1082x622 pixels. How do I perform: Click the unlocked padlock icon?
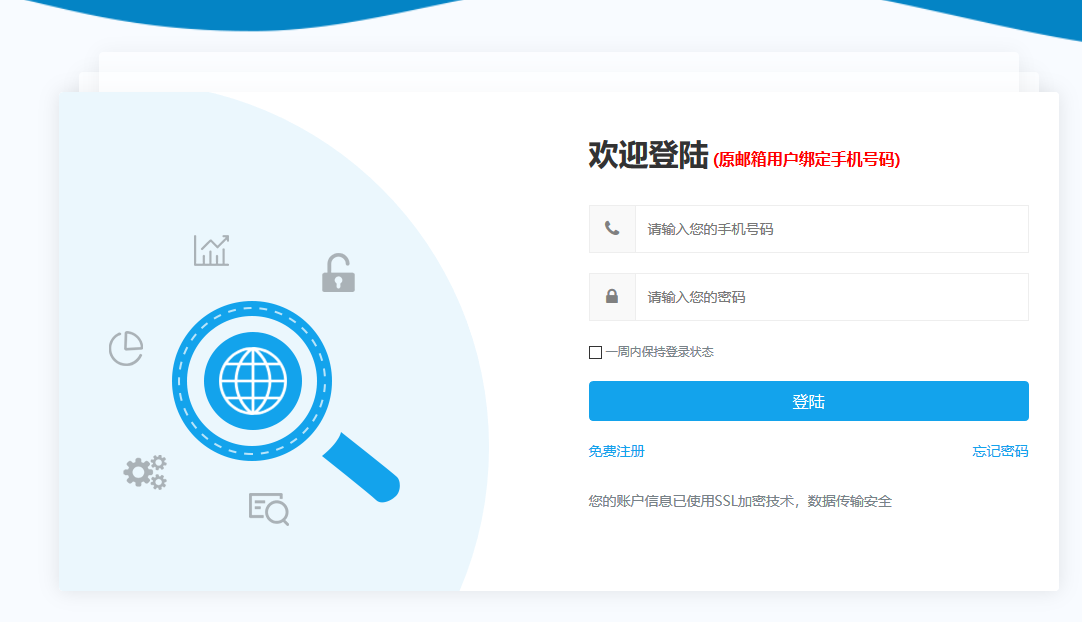(x=338, y=274)
